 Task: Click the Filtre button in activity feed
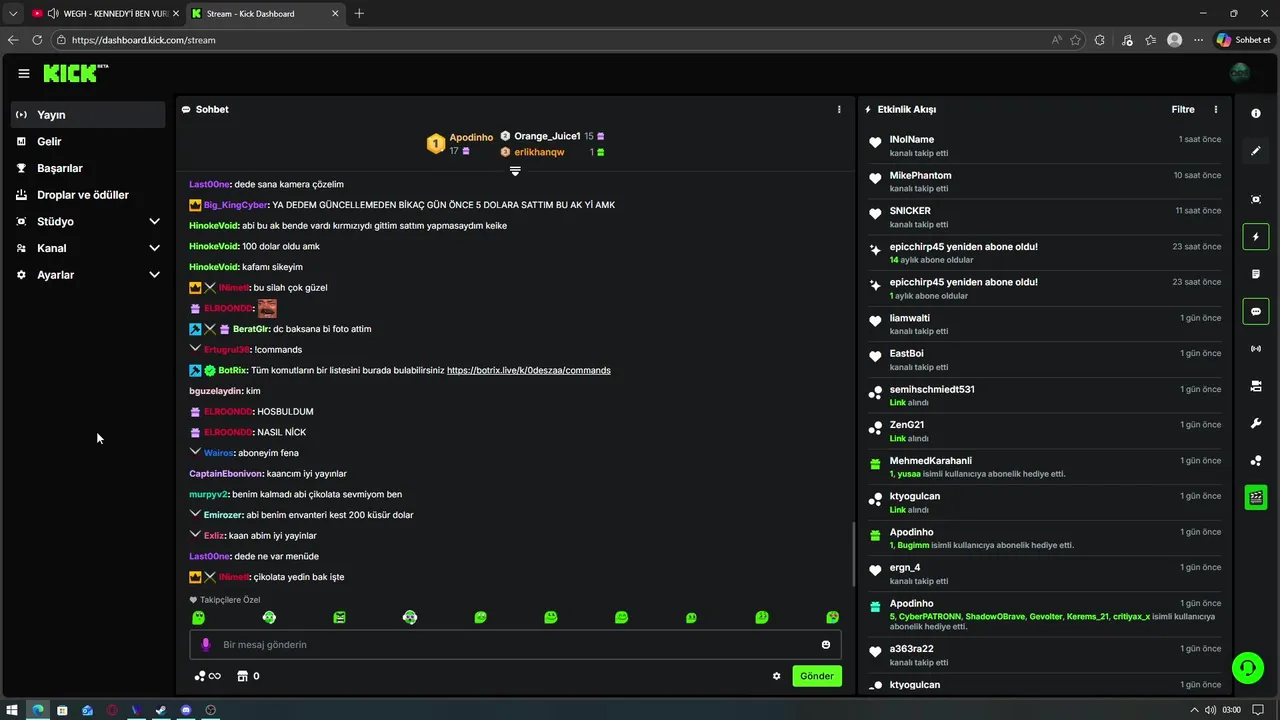point(1183,109)
